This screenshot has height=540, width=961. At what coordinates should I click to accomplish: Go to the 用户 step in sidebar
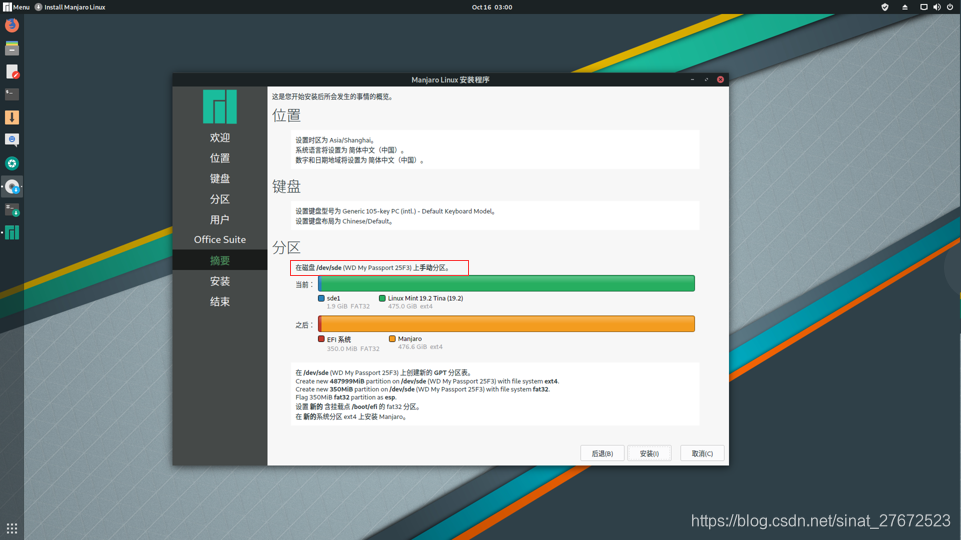tap(219, 219)
